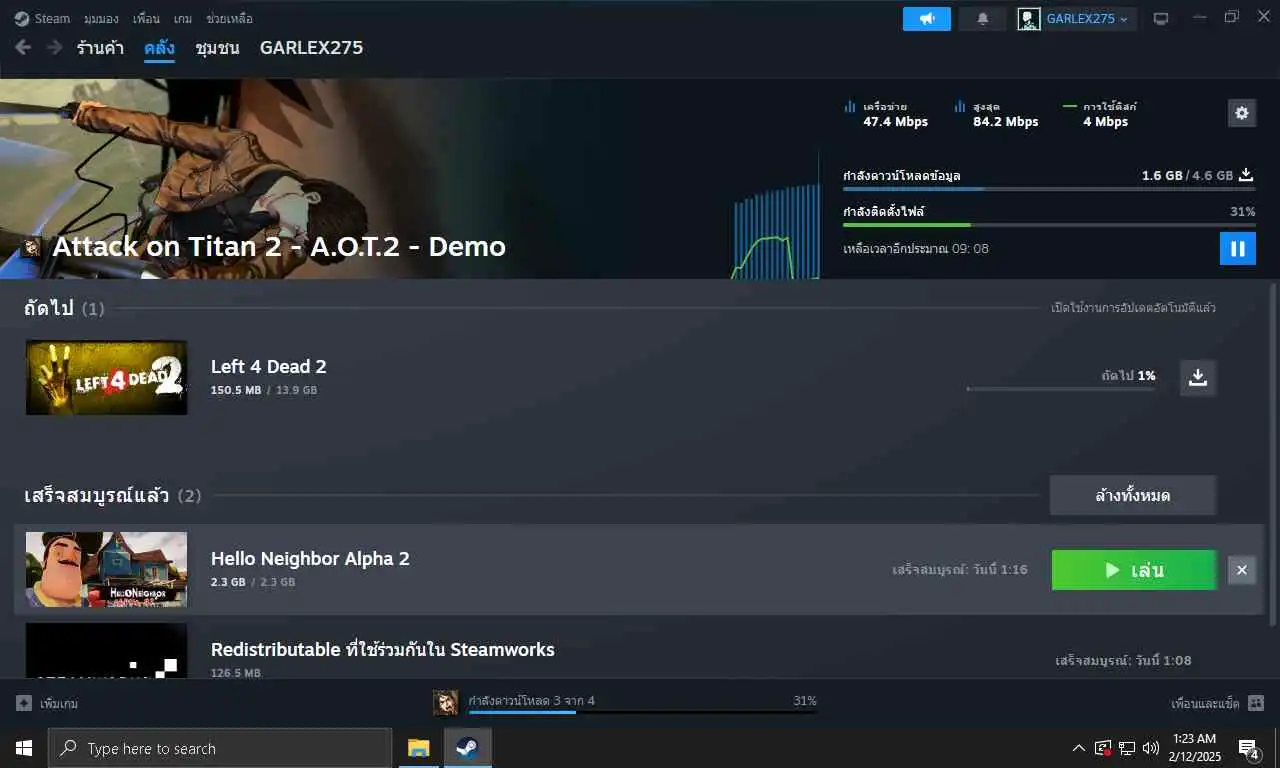Screen dimensions: 1280x768
Task: Click the Left 4 Dead 2 title
Action: [269, 366]
